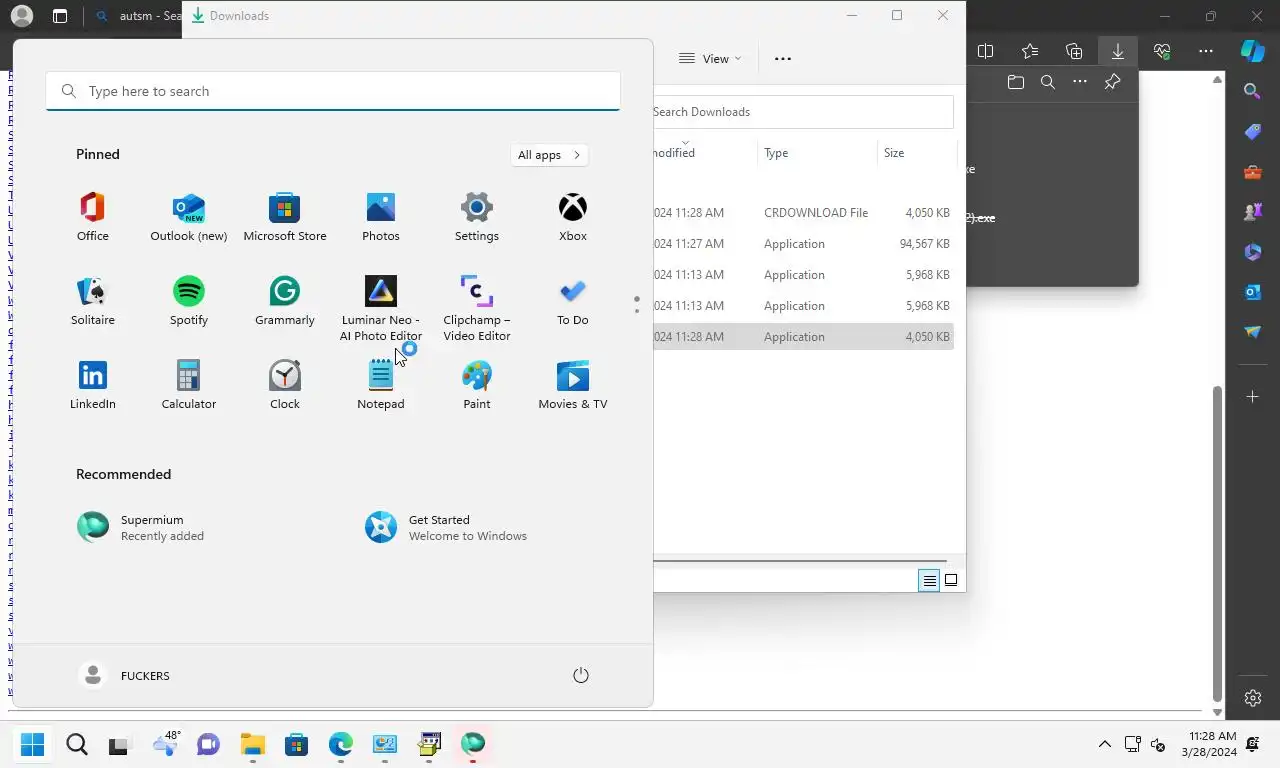
Task: Open Edge sidebar settings gear
Action: 1253,698
